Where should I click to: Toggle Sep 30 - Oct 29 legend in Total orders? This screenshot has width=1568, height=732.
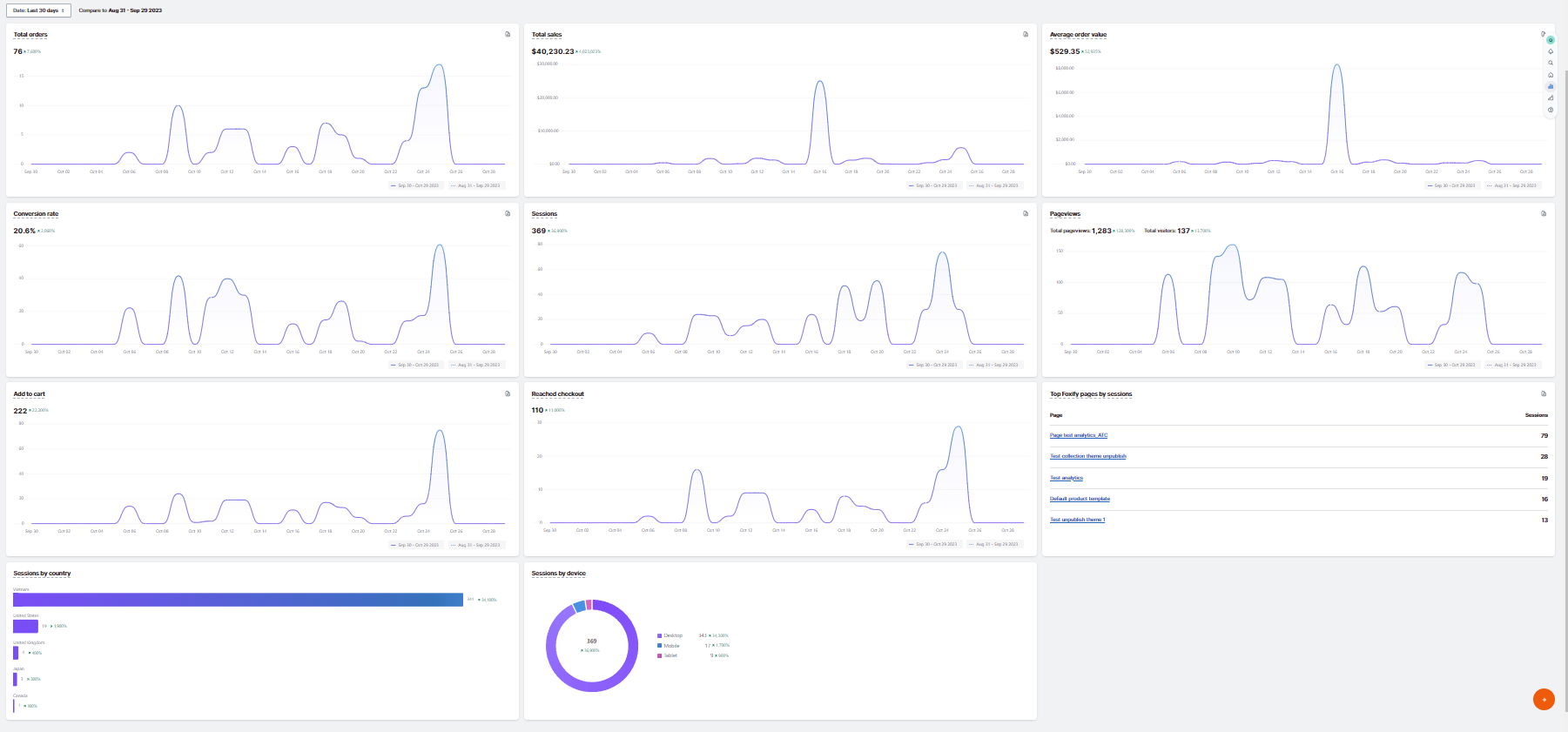[415, 185]
